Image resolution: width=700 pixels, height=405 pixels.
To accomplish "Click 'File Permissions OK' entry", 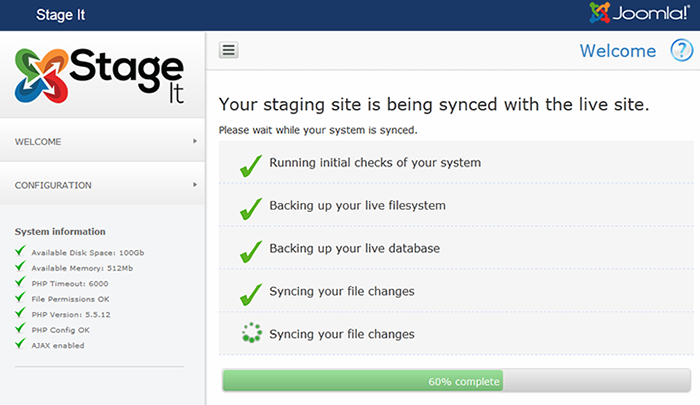I will click(x=70, y=299).
